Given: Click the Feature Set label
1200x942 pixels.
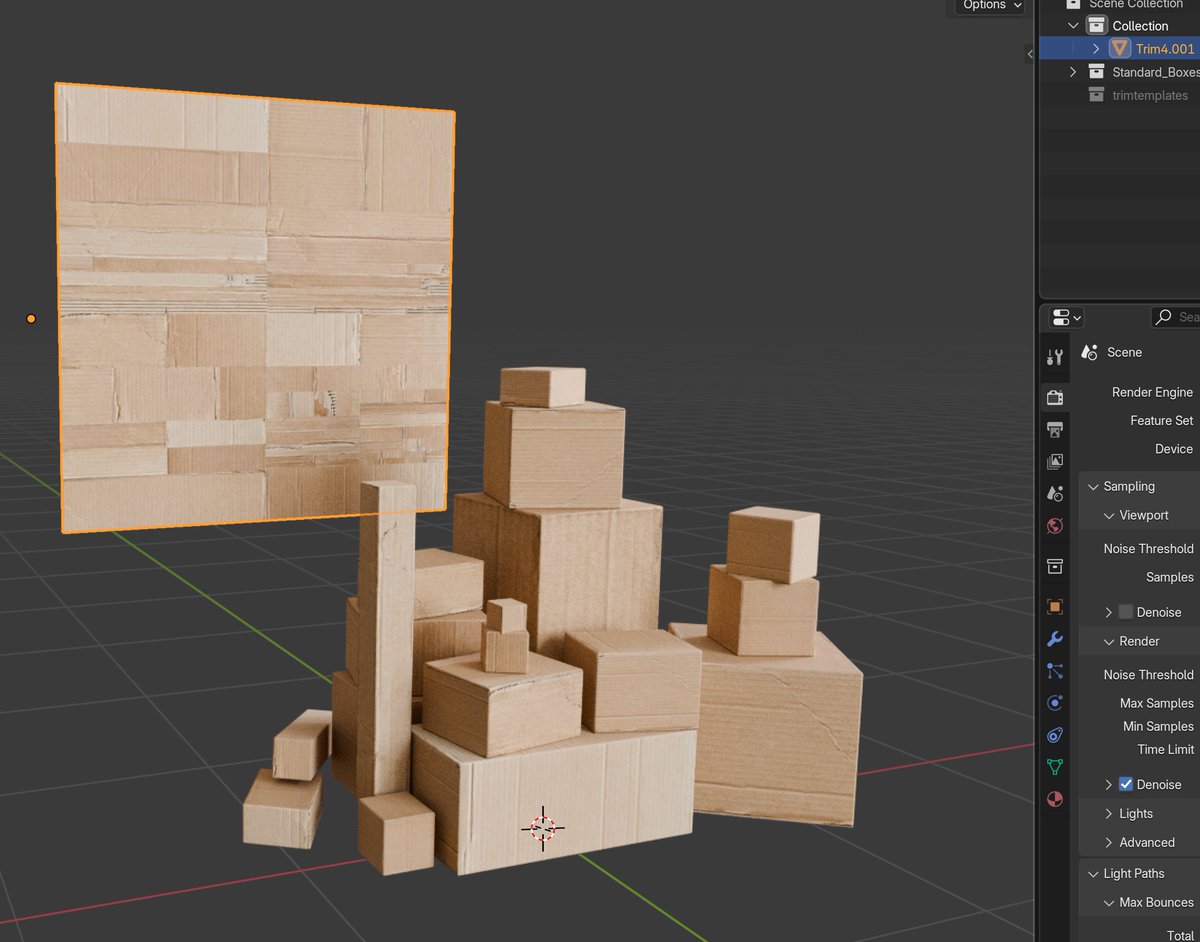Looking at the screenshot, I should pyautogui.click(x=1161, y=421).
